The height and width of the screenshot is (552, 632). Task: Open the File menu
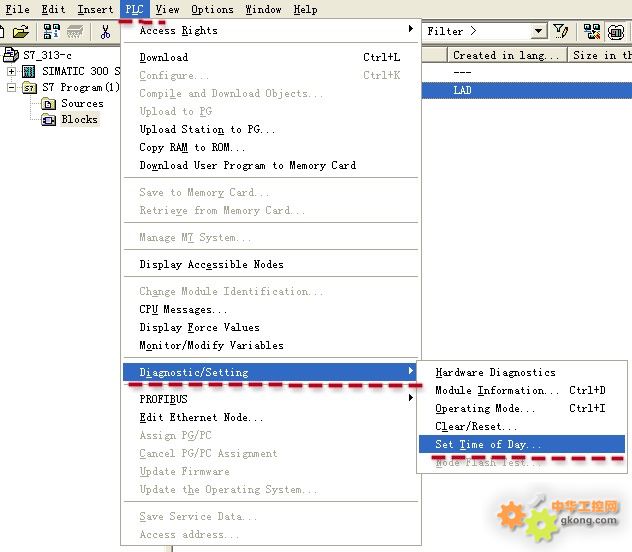(x=17, y=9)
